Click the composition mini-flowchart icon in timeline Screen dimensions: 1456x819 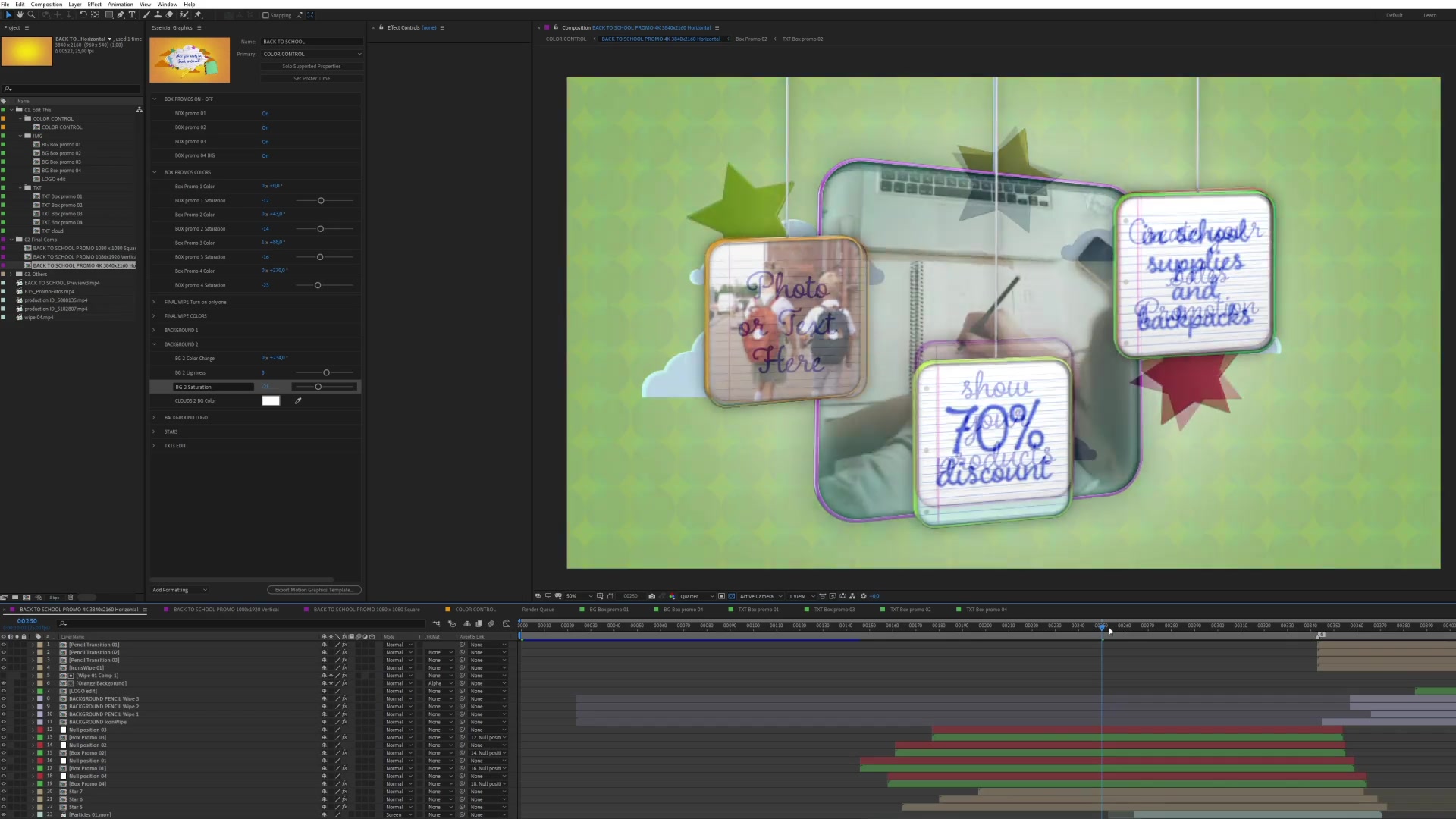(x=436, y=623)
